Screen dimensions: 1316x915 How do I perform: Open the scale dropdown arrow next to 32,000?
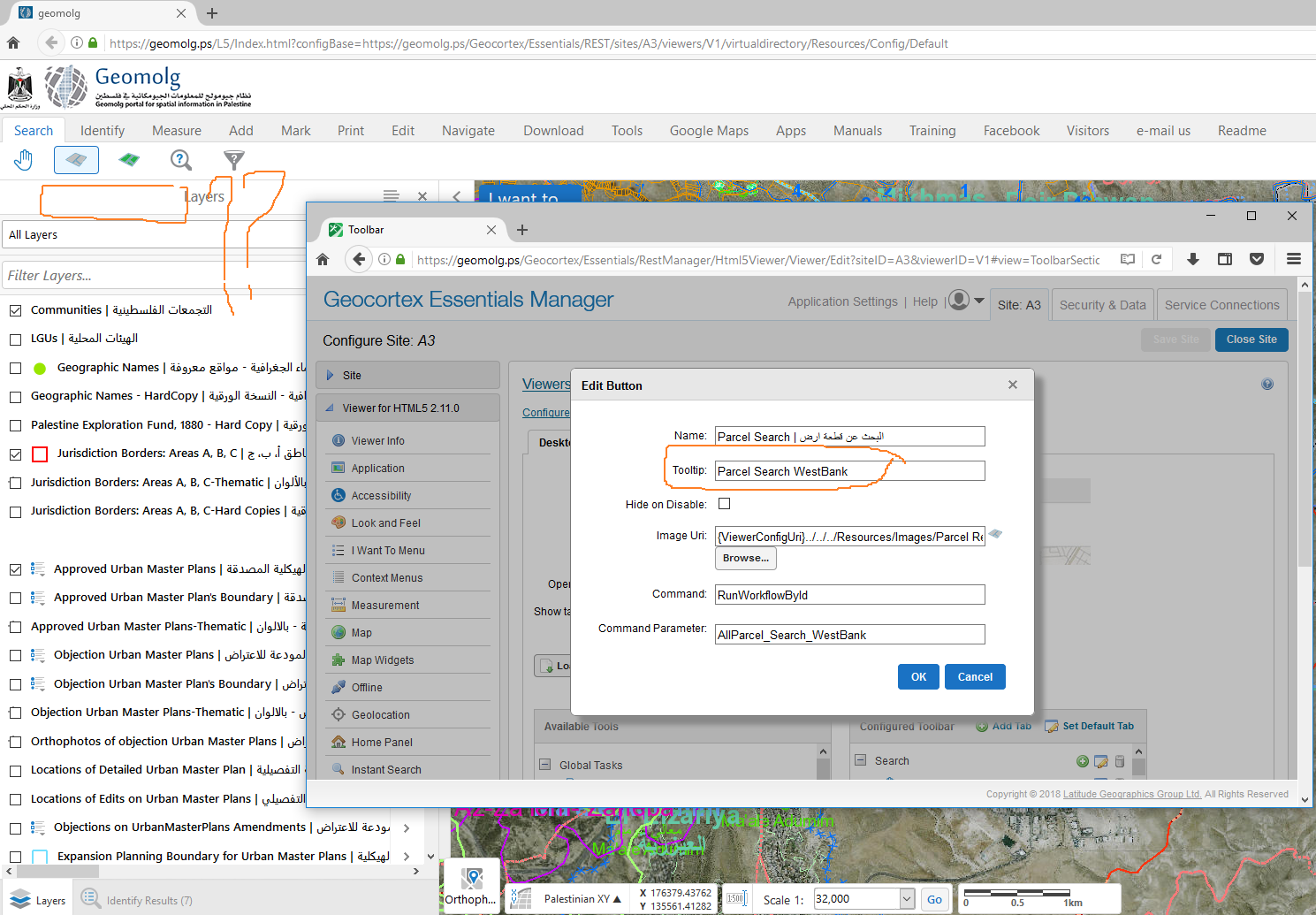click(x=907, y=899)
